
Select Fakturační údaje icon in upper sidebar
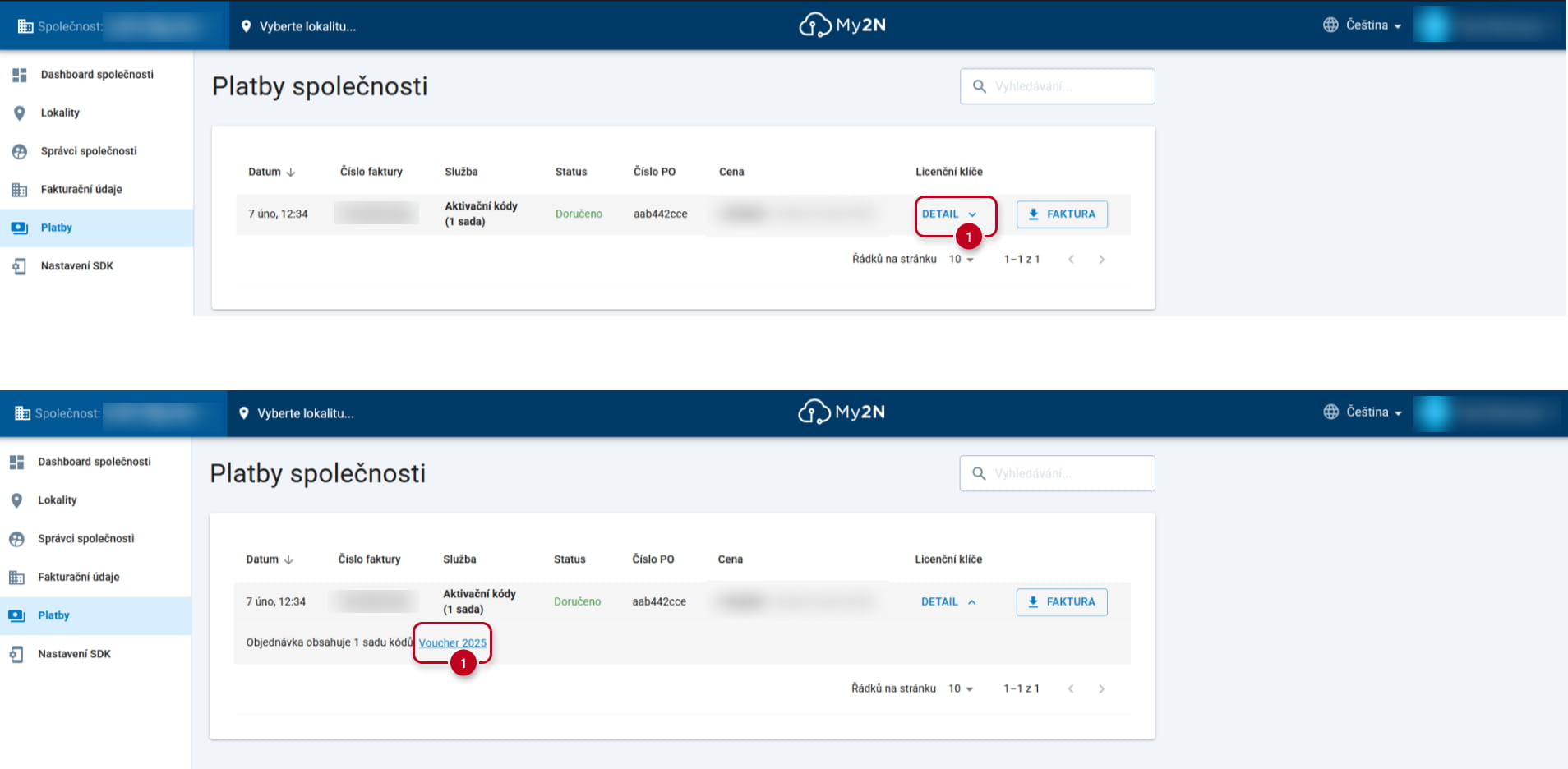tap(20, 190)
